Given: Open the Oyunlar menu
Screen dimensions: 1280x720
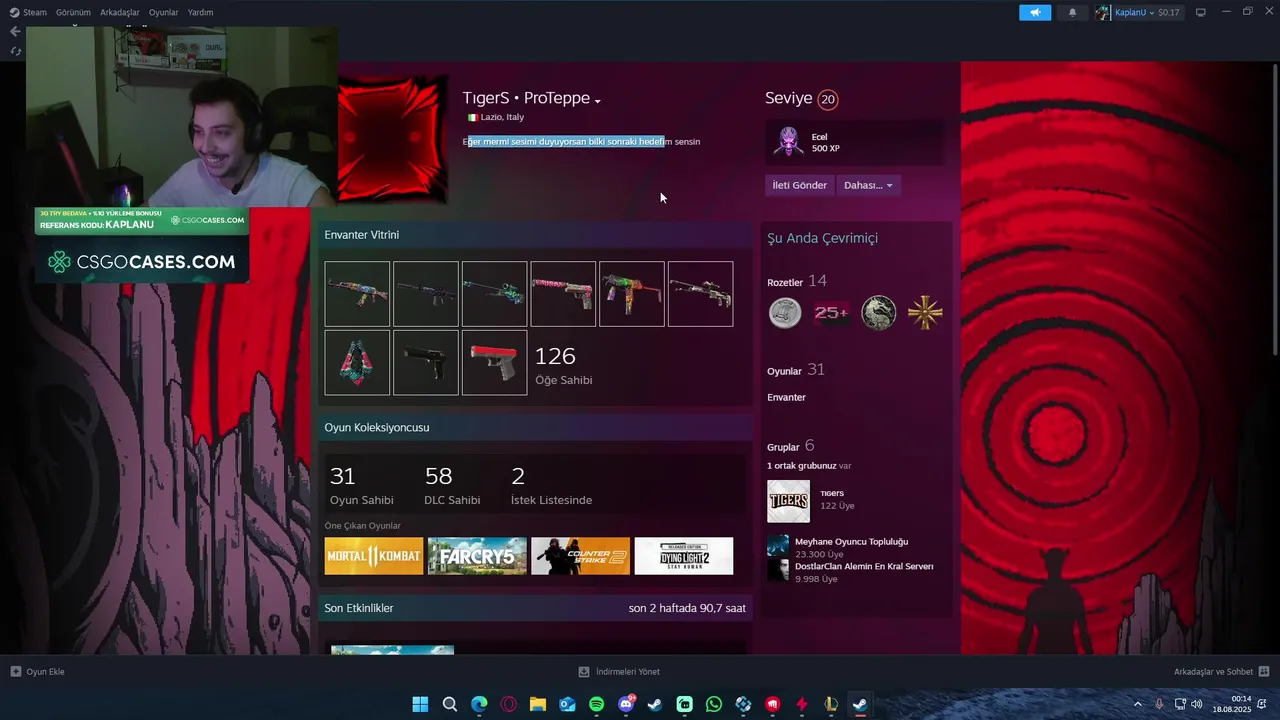Looking at the screenshot, I should 163,12.
